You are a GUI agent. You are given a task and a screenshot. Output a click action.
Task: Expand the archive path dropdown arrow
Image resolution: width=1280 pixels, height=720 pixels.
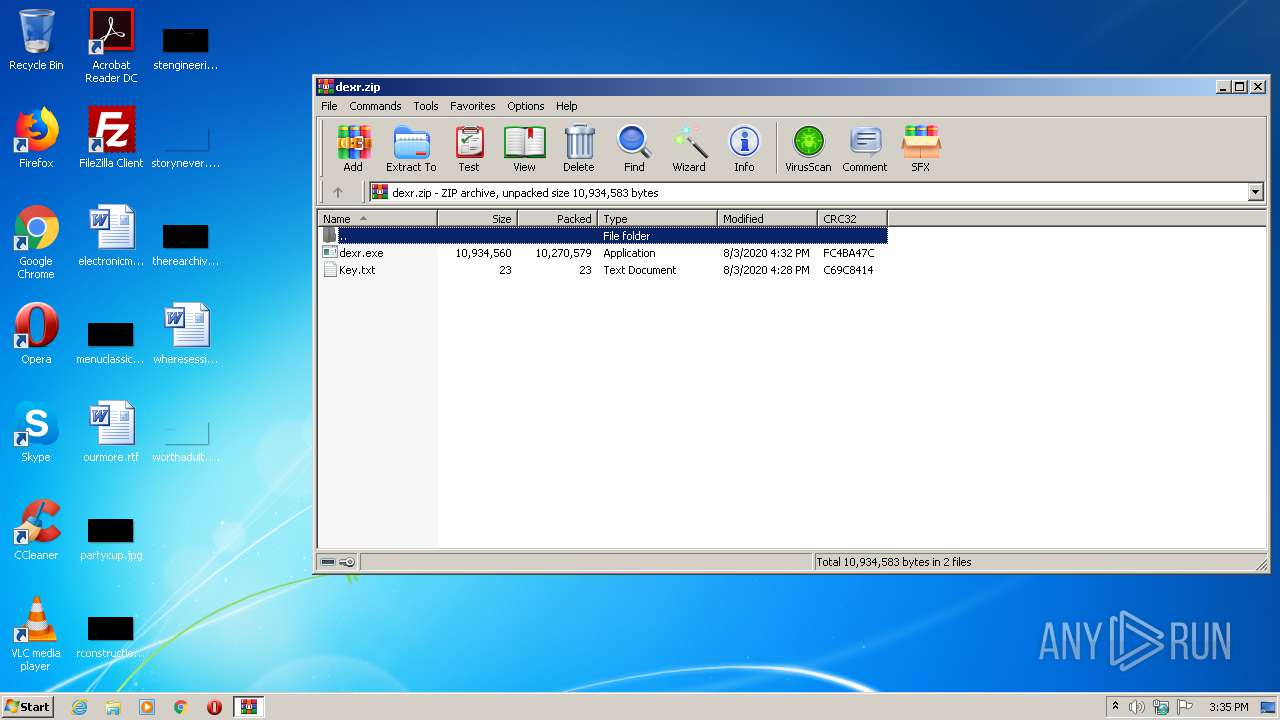(x=1256, y=193)
